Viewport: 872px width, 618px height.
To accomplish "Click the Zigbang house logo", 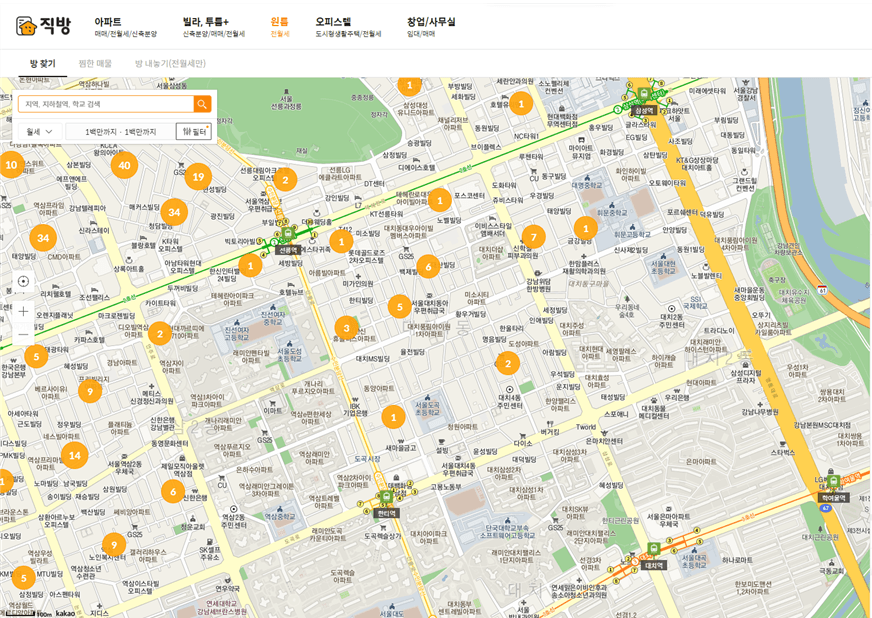I will pos(27,25).
